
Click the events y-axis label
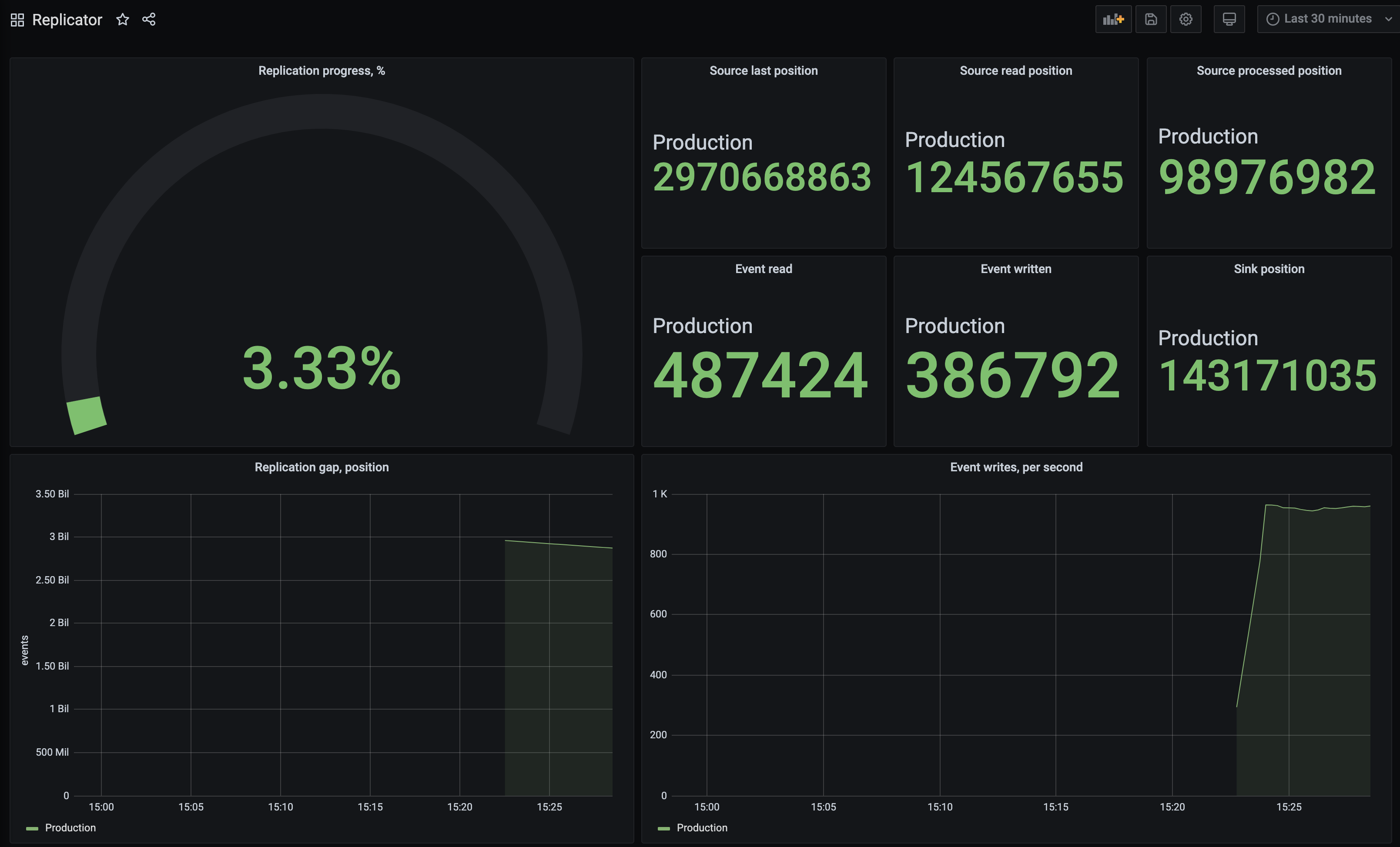[x=24, y=650]
